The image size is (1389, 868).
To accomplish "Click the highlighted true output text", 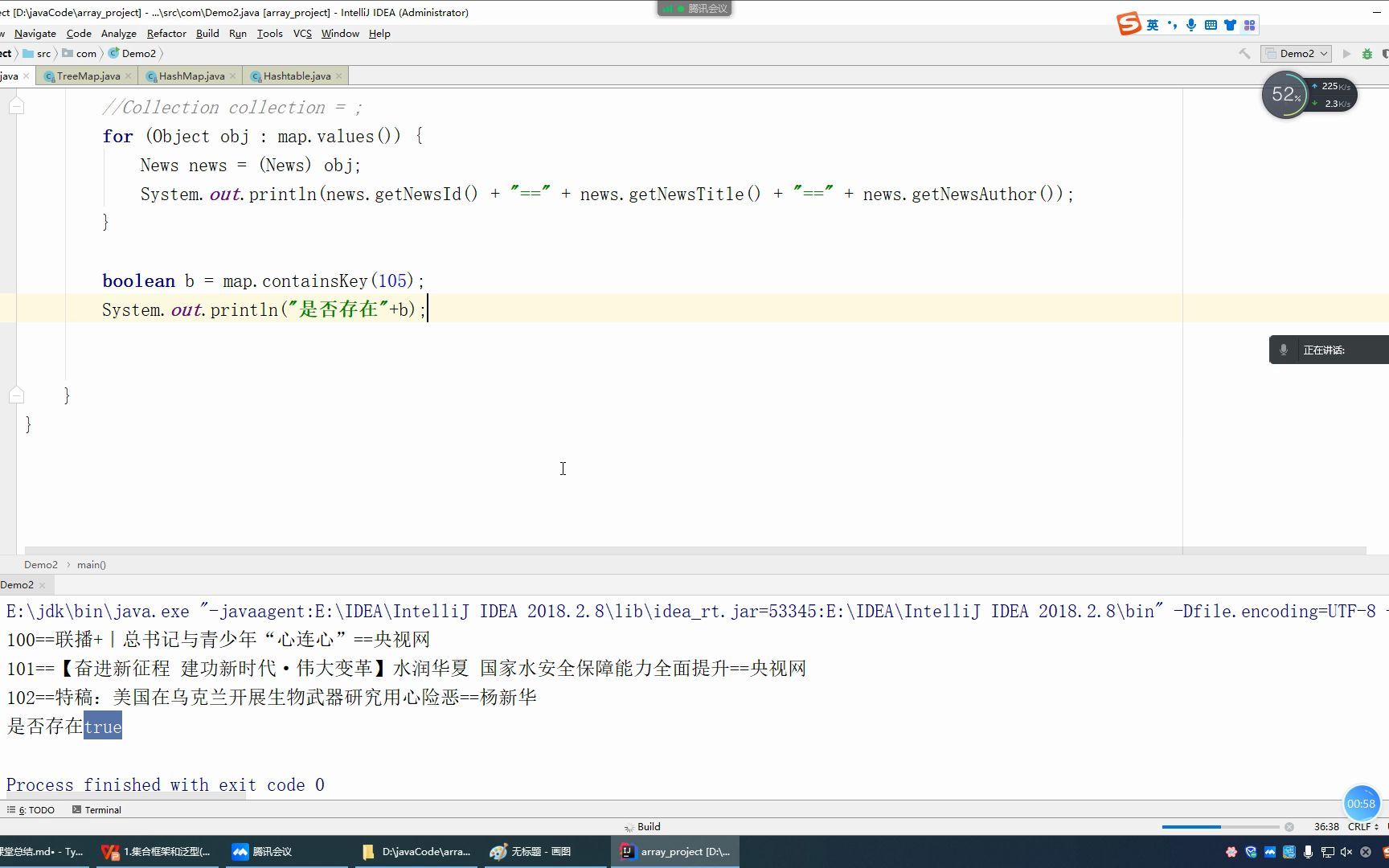I will [x=103, y=726].
